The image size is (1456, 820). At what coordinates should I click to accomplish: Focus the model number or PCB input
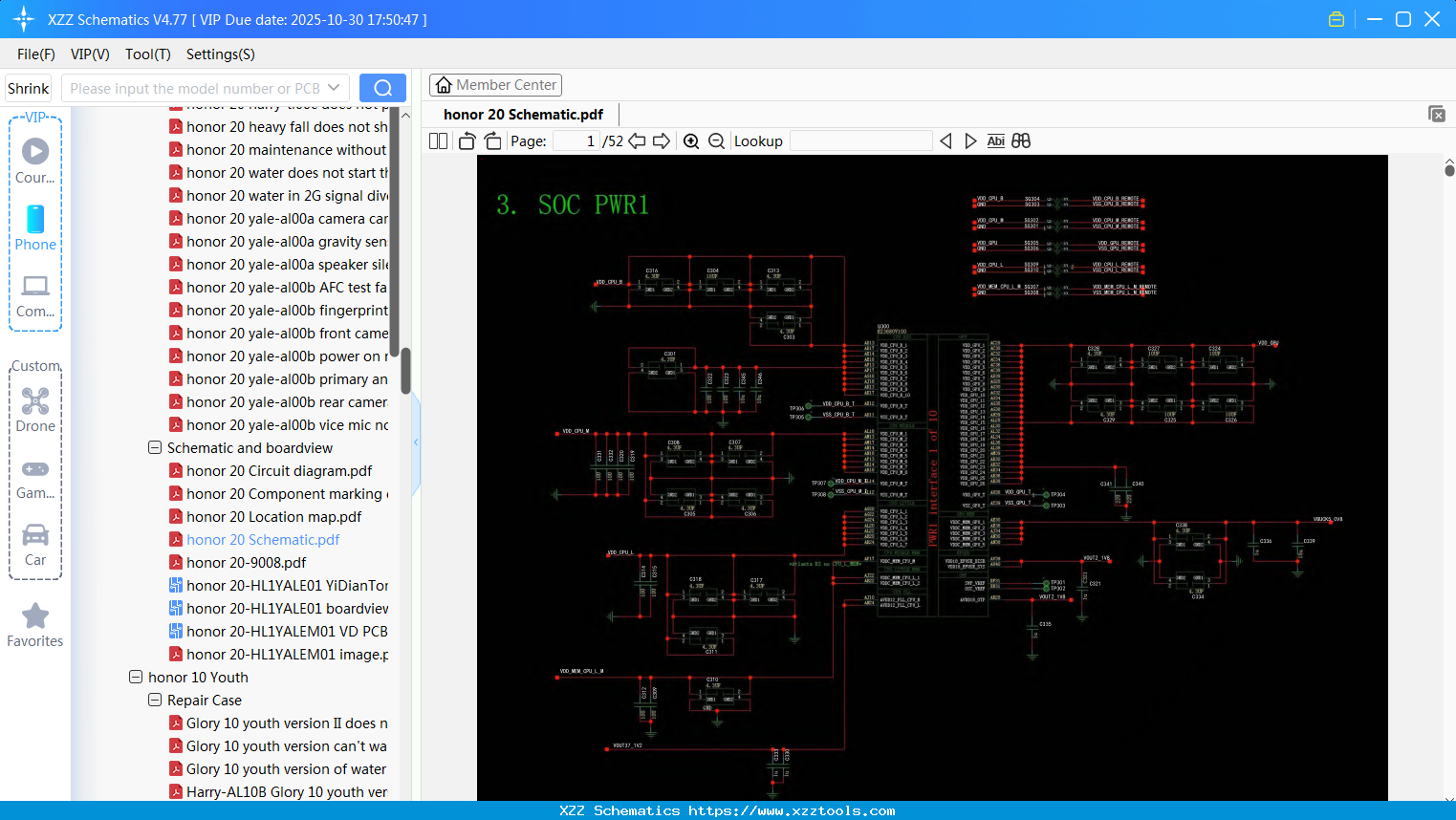tap(194, 88)
